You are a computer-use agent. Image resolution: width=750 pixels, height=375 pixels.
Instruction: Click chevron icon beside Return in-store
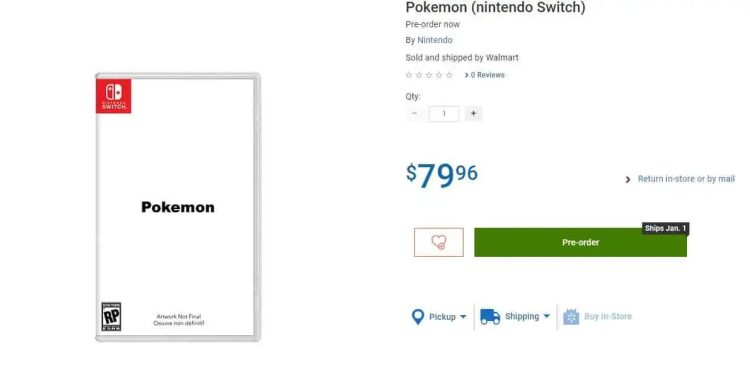pyautogui.click(x=628, y=179)
